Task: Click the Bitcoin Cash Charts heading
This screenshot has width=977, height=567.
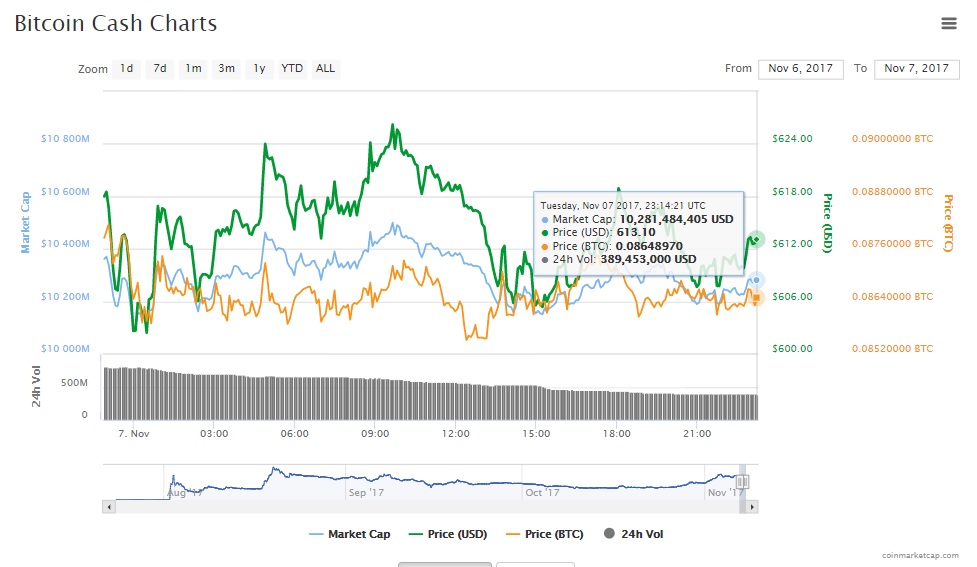Action: click(116, 24)
